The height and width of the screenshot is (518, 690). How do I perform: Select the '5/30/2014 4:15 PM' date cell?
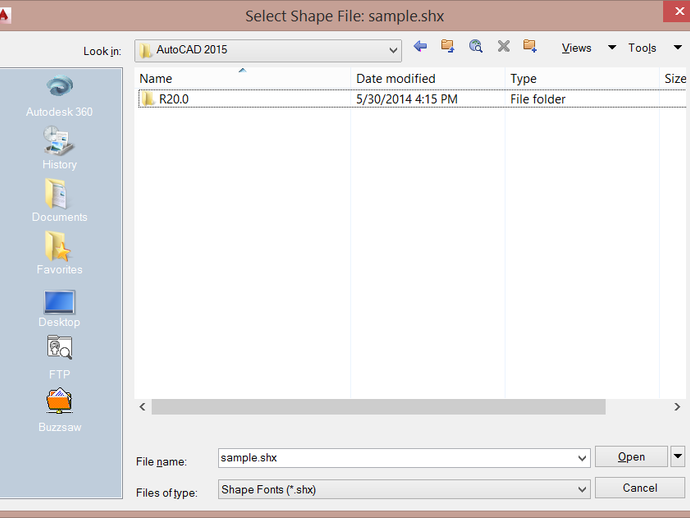[407, 99]
